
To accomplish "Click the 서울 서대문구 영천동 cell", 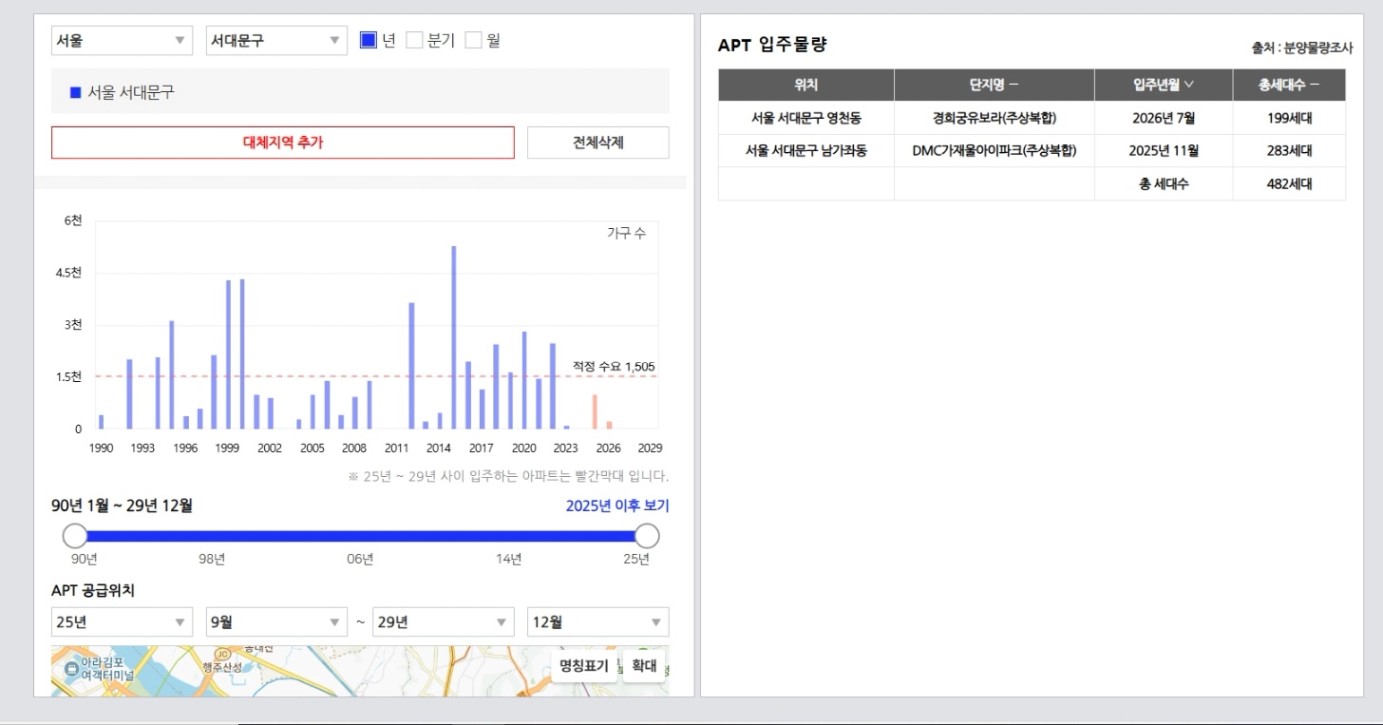I will point(806,118).
